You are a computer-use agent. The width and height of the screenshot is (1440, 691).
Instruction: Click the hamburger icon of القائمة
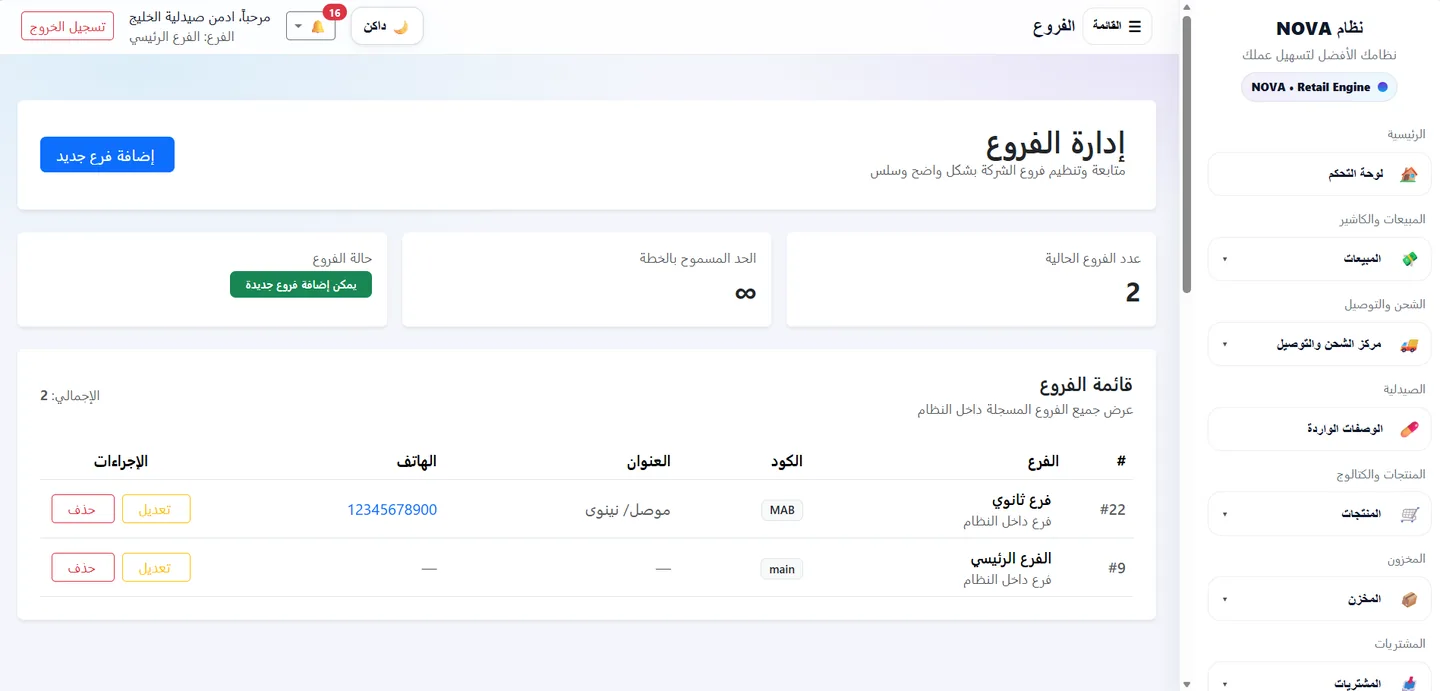[x=1134, y=27]
